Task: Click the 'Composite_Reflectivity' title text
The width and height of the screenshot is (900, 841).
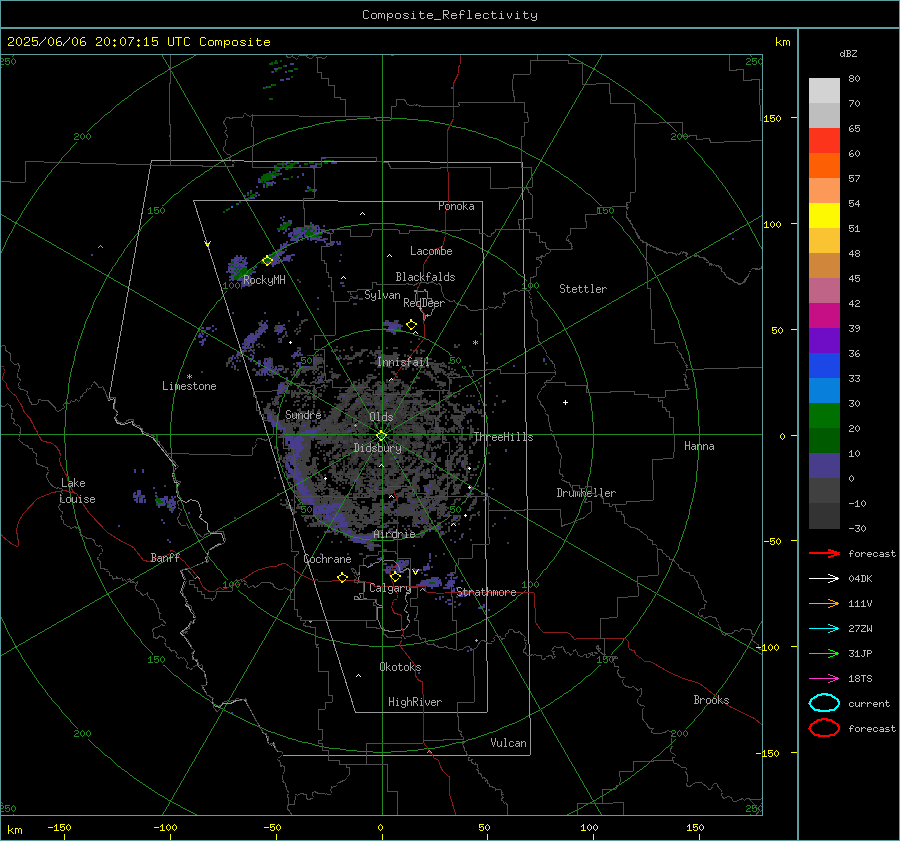Action: 450,15
